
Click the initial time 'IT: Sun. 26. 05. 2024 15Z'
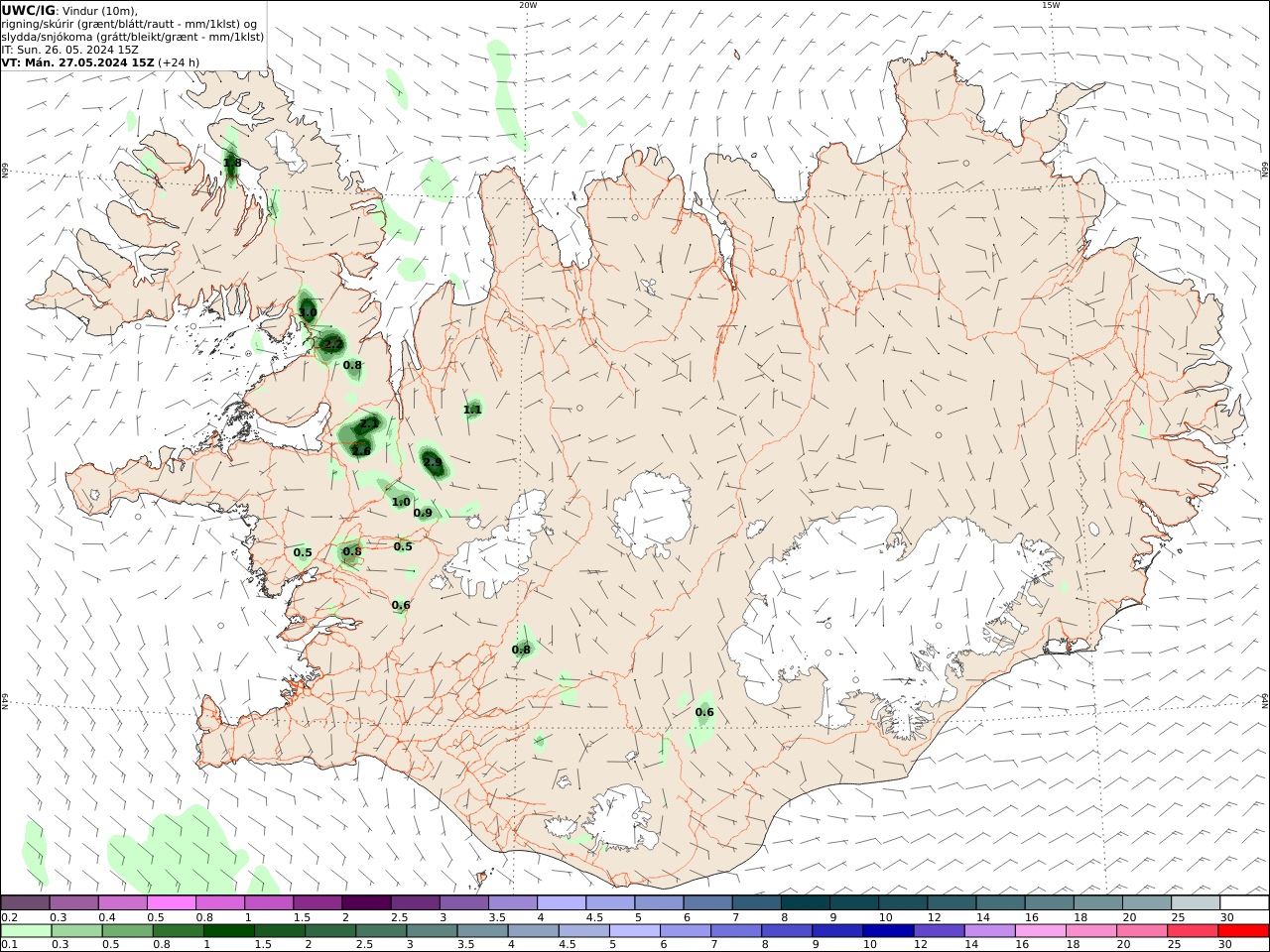[69, 50]
